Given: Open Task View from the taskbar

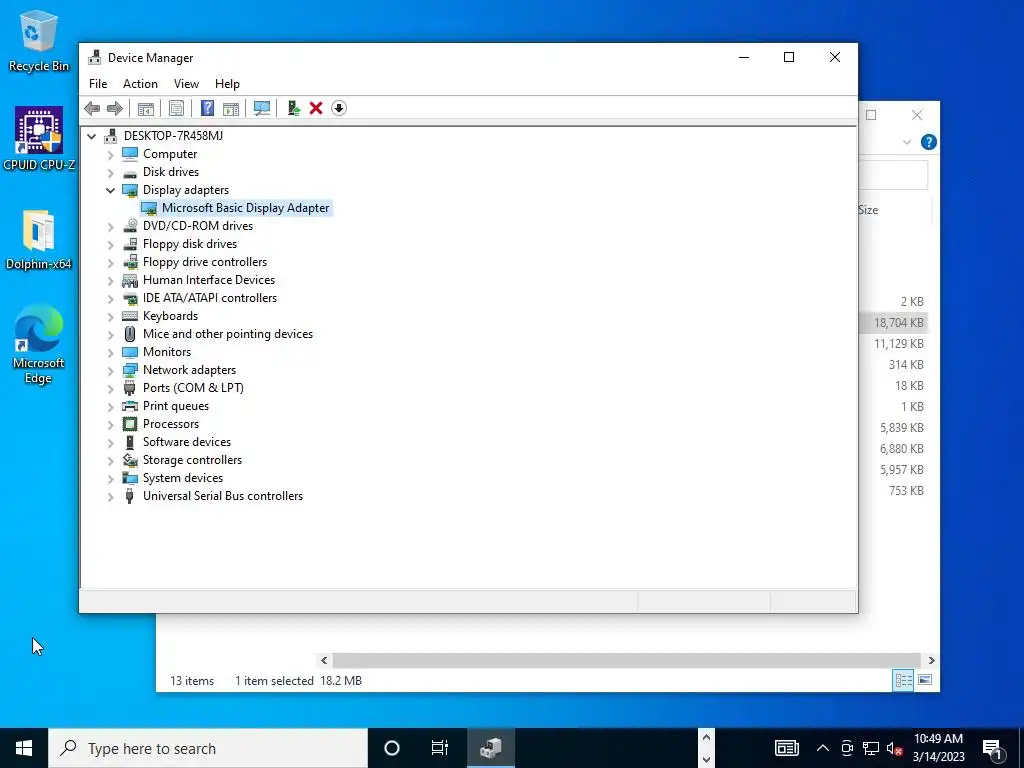Looking at the screenshot, I should coord(440,748).
